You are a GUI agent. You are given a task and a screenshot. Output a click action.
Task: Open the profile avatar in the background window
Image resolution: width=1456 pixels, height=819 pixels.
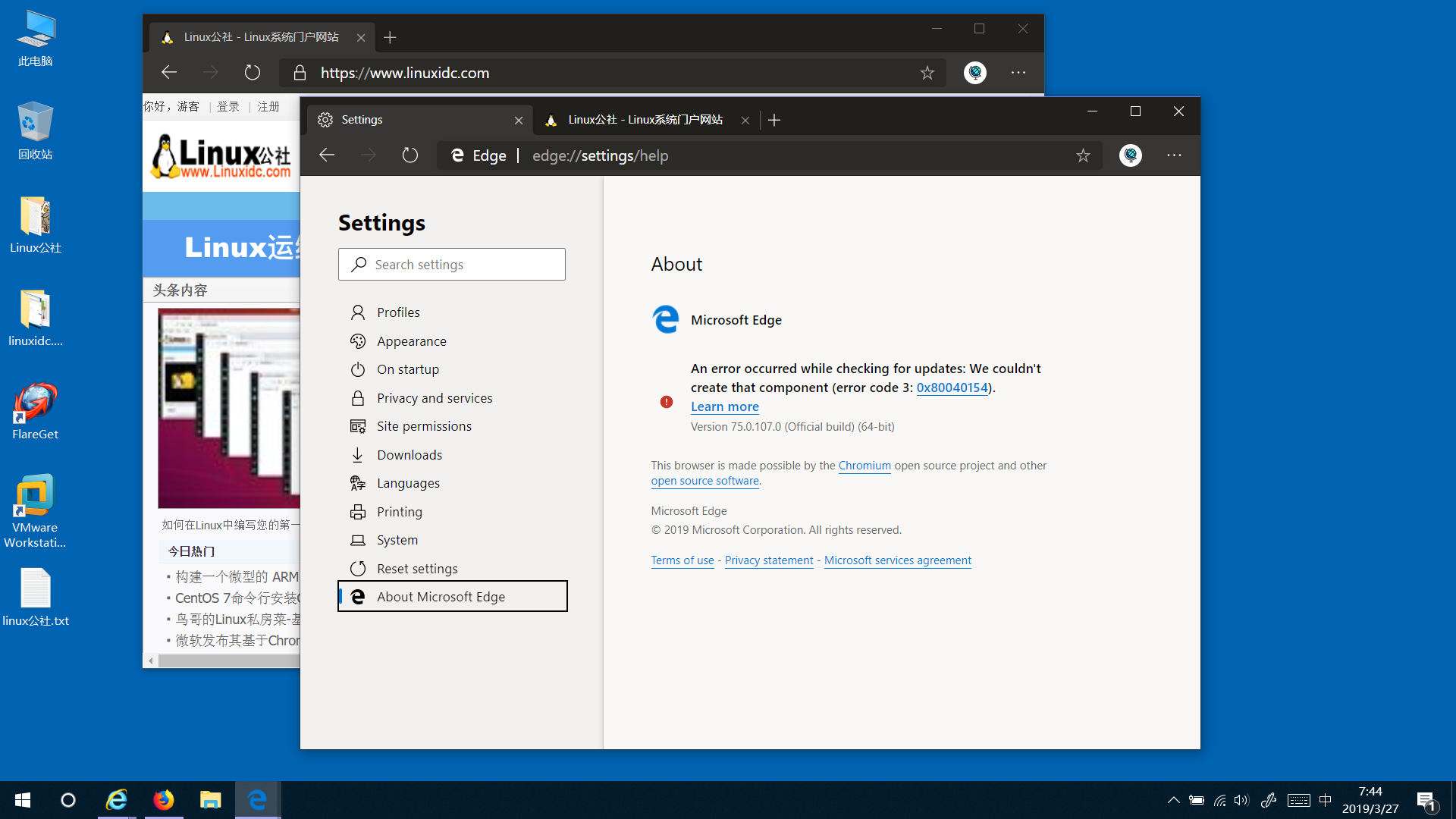click(x=975, y=73)
